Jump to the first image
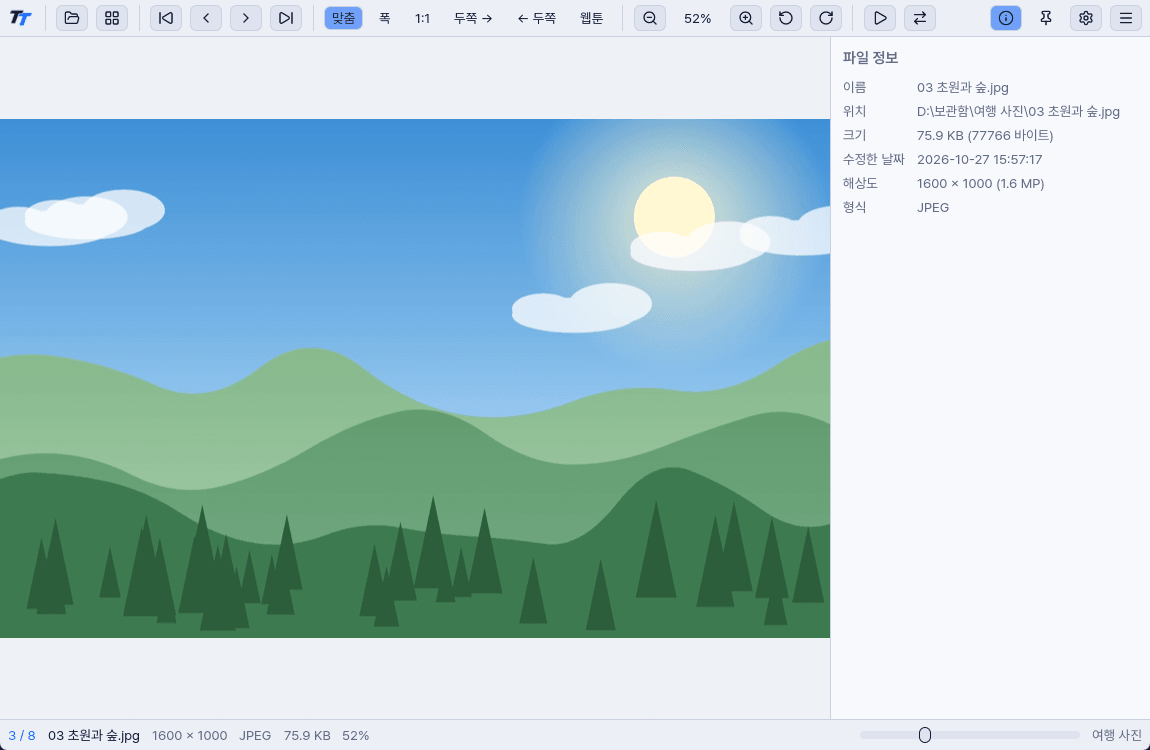This screenshot has width=1150, height=750. click(166, 18)
